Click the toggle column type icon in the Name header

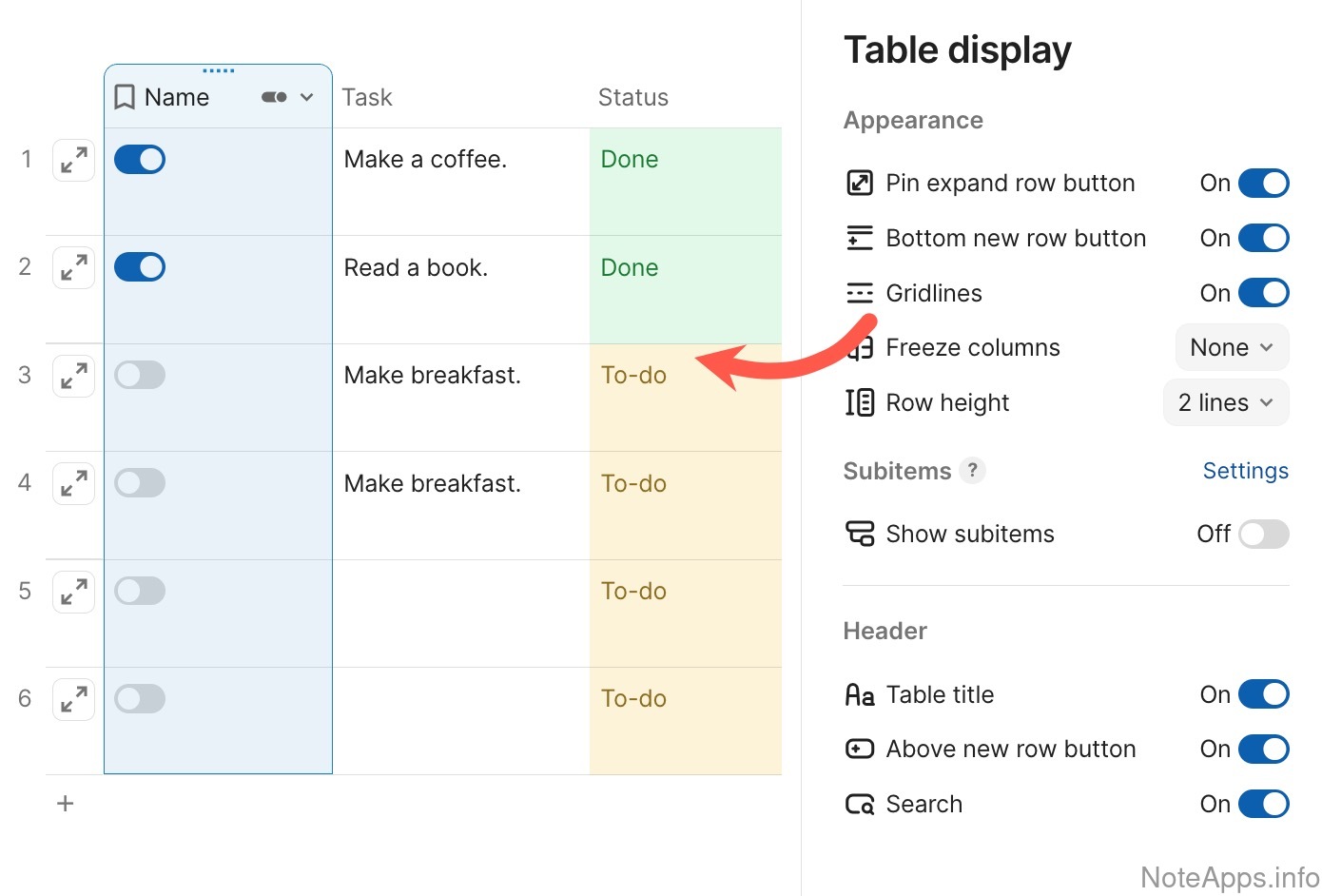(274, 97)
